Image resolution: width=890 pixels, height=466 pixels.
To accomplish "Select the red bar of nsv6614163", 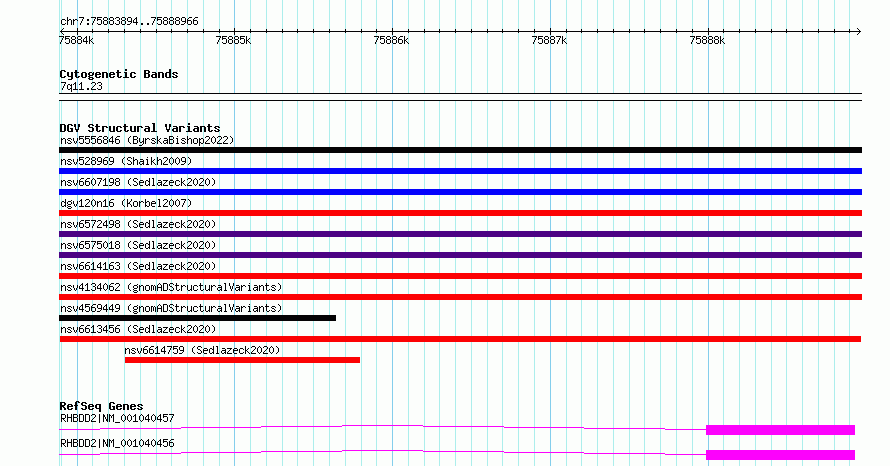I will (x=460, y=276).
